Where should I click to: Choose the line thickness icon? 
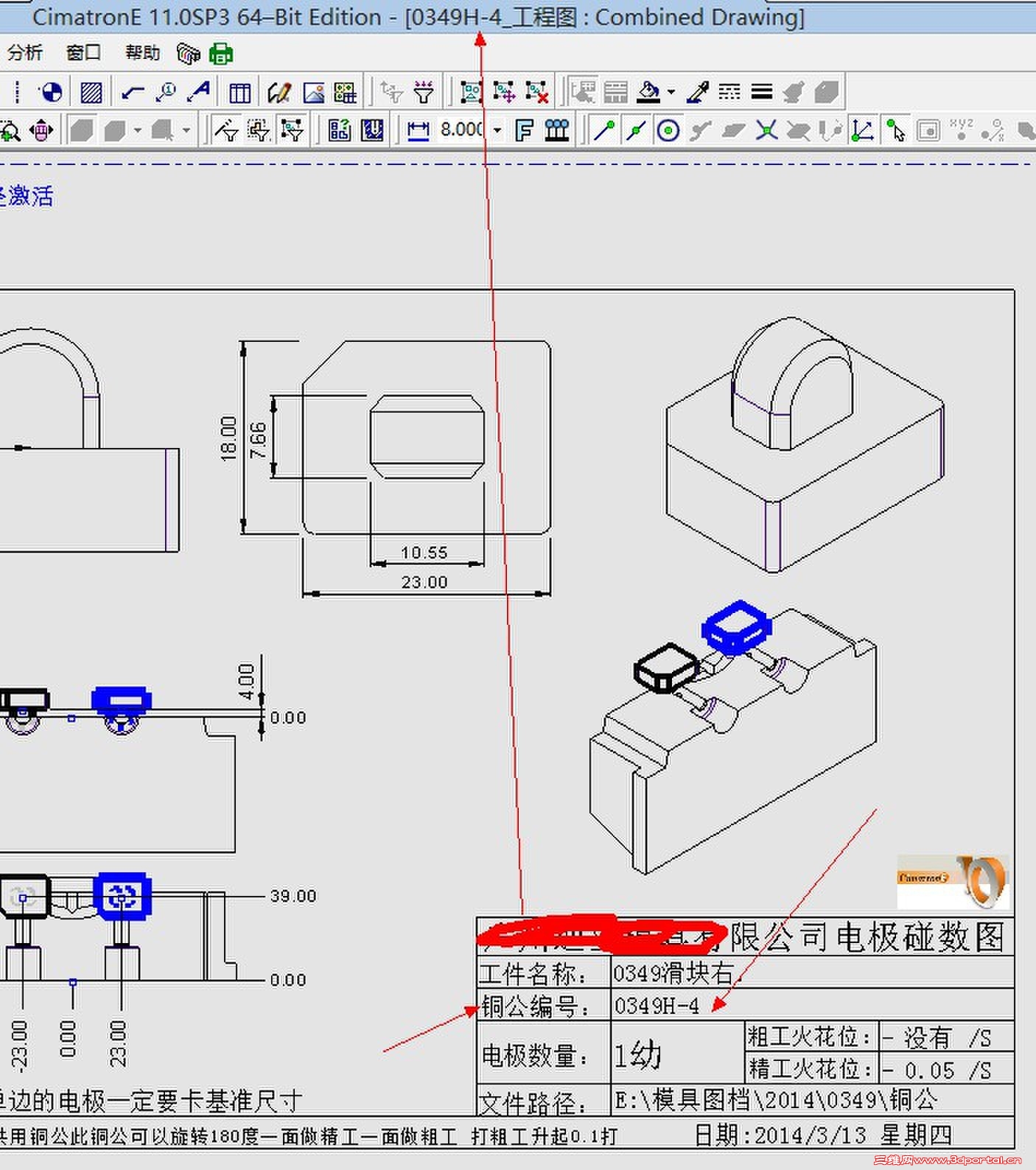762,92
